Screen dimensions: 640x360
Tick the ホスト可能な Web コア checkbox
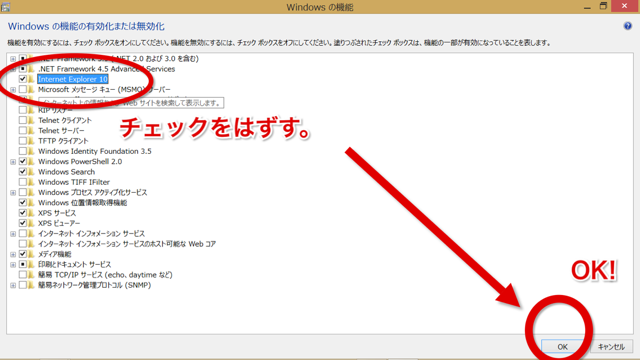tap(23, 244)
